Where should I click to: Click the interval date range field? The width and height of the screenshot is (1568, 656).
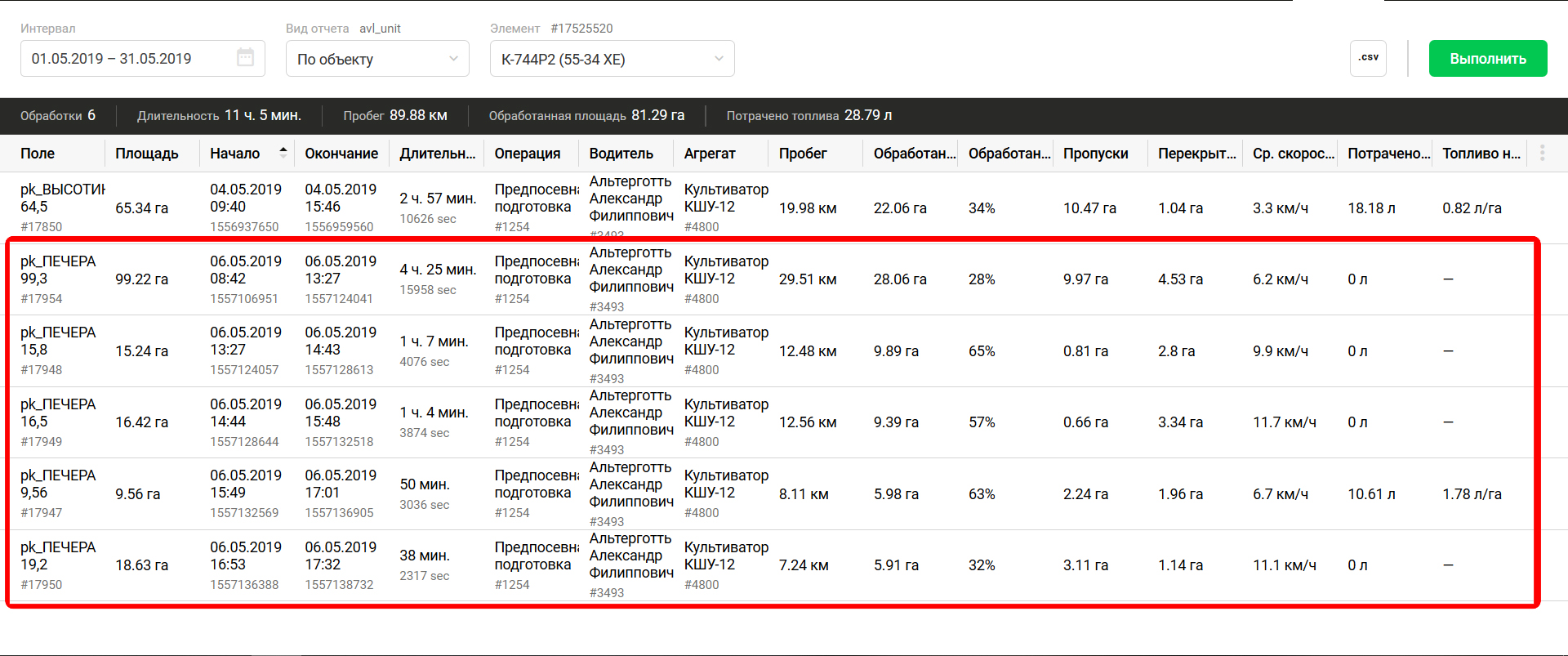coord(131,59)
